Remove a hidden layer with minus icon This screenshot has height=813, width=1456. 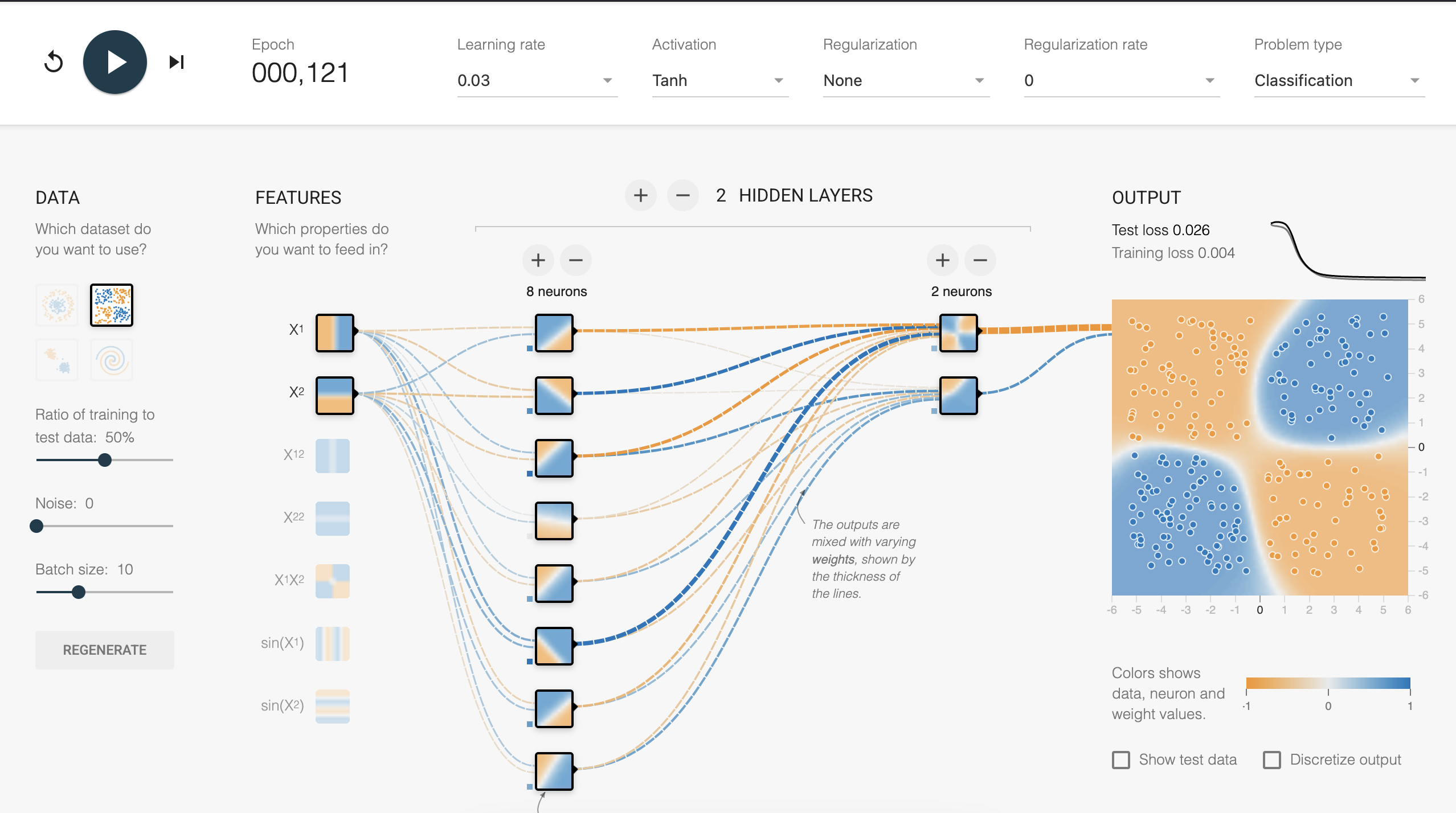pyautogui.click(x=683, y=196)
